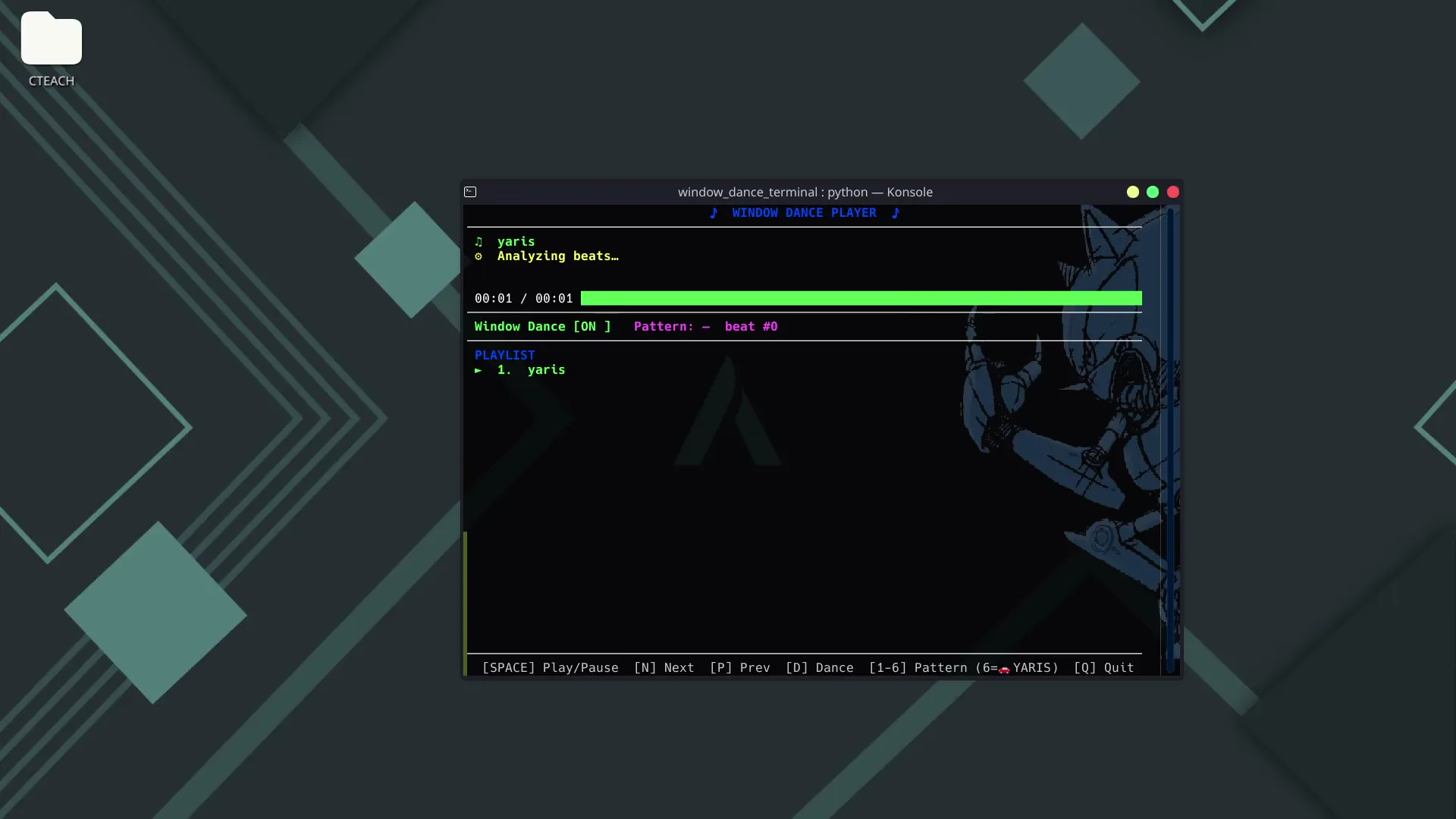This screenshot has width=1456, height=819.
Task: Click the Konsole window title text
Action: point(805,193)
